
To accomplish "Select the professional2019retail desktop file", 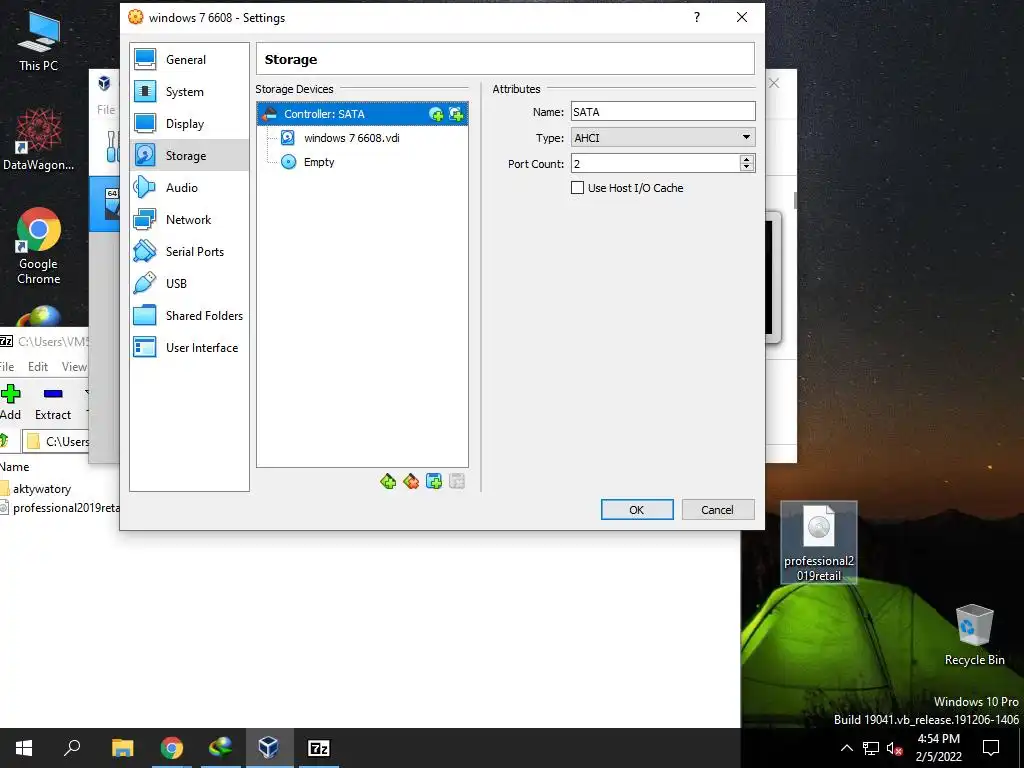I will pyautogui.click(x=819, y=542).
